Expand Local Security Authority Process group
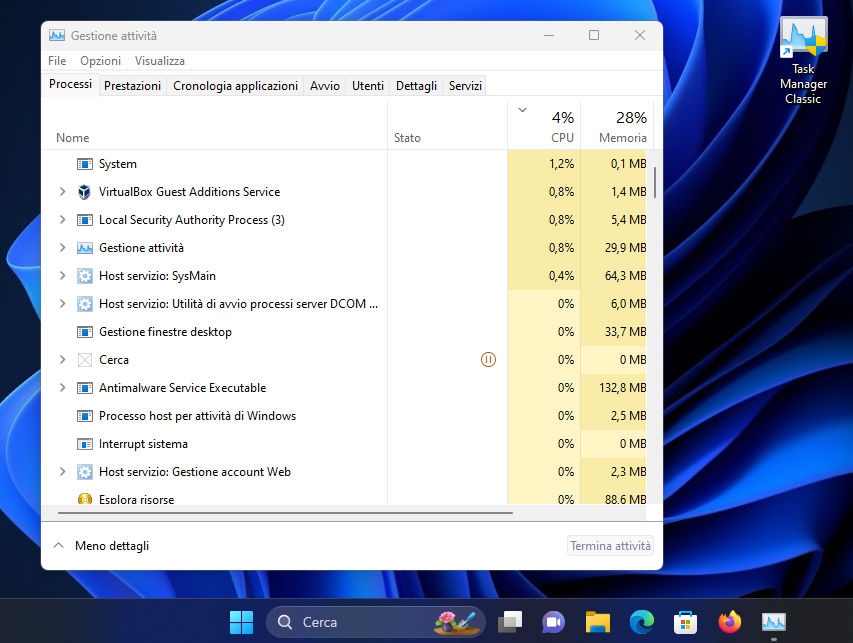Screen dimensions: 853x643 62,220
